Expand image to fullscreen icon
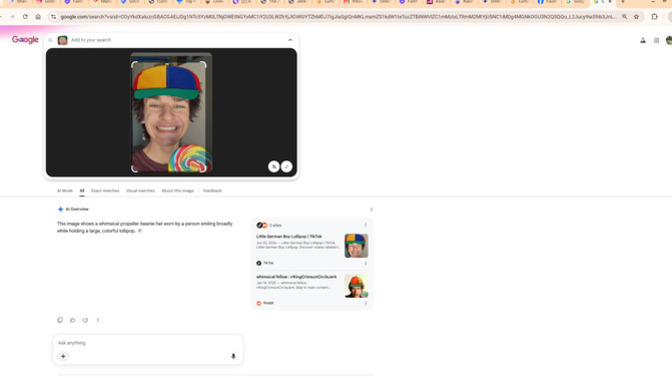The height and width of the screenshot is (378, 672). [x=287, y=166]
